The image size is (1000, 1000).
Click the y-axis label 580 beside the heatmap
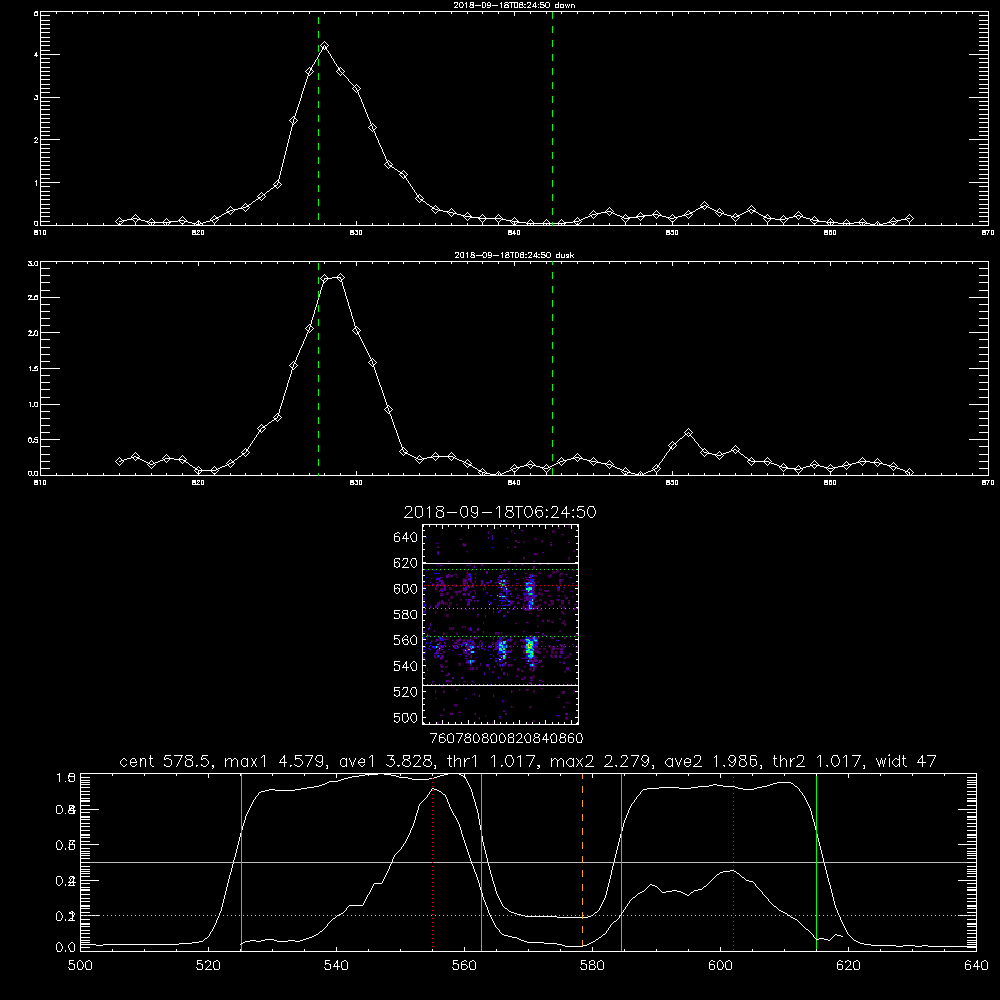[406, 615]
